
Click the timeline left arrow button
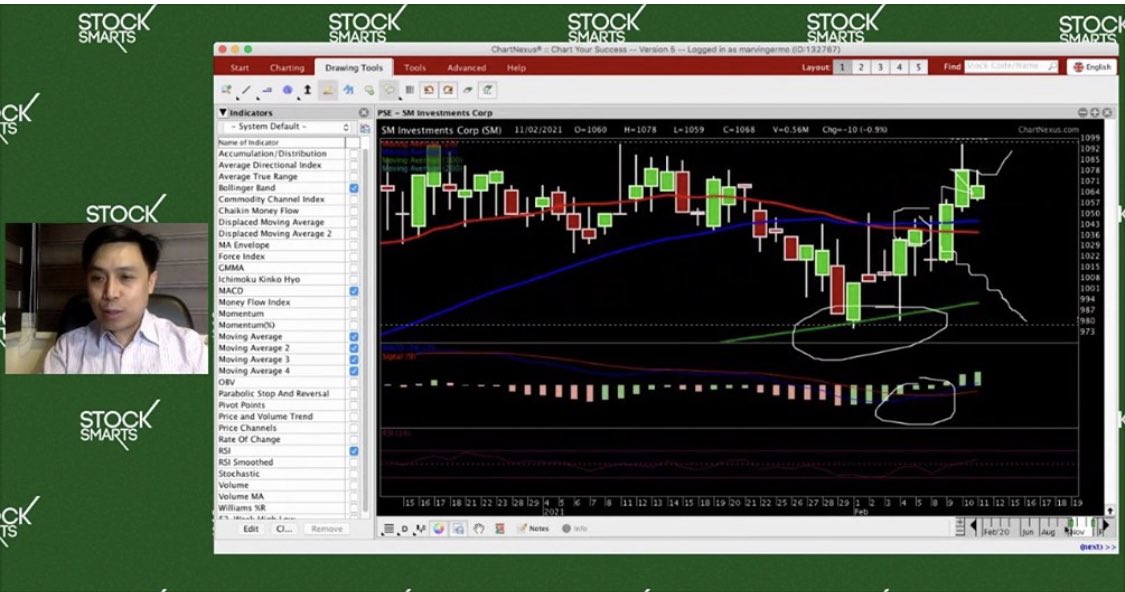974,526
